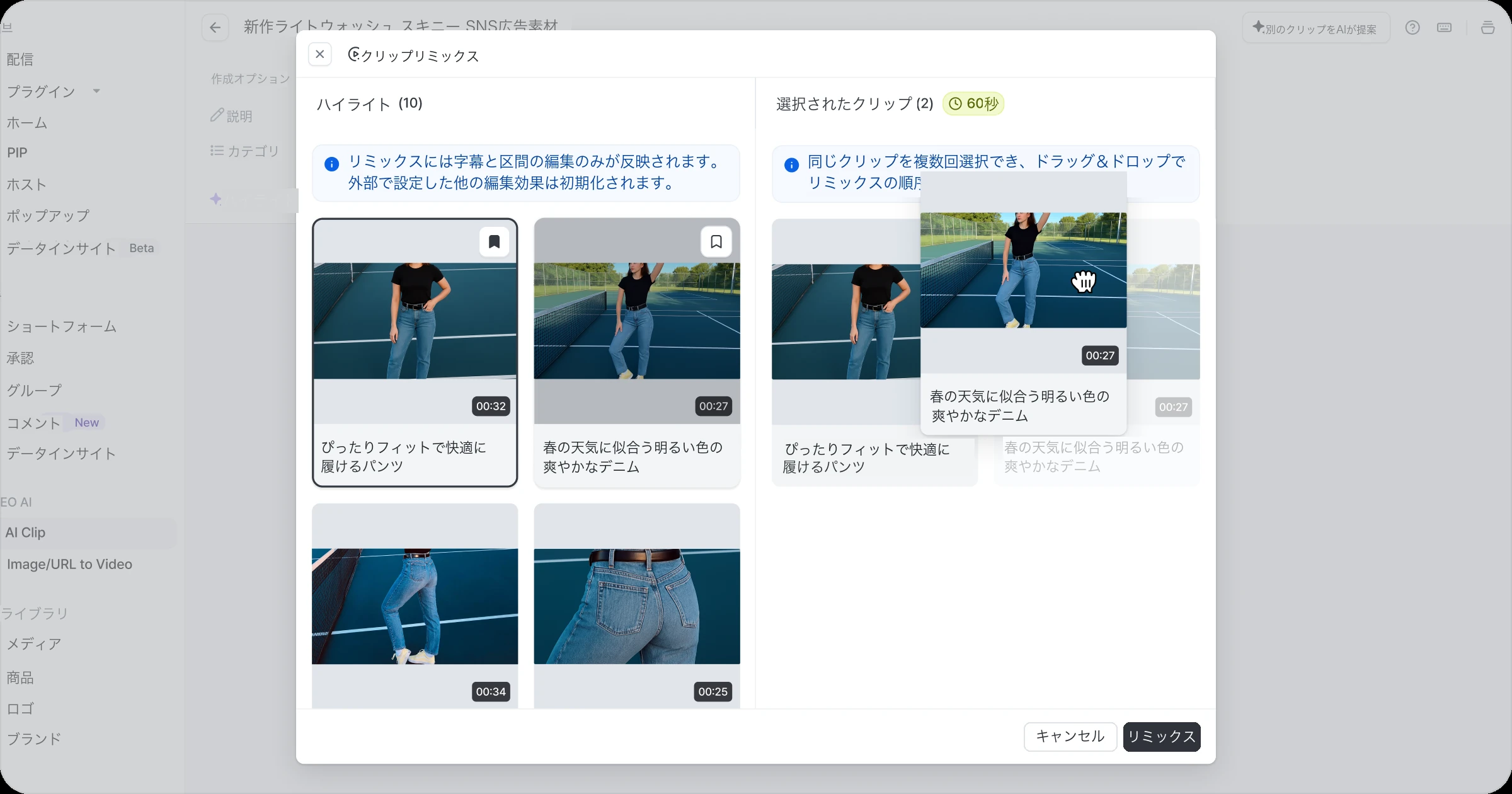
Task: Click the キャンセル button
Action: tap(1070, 736)
